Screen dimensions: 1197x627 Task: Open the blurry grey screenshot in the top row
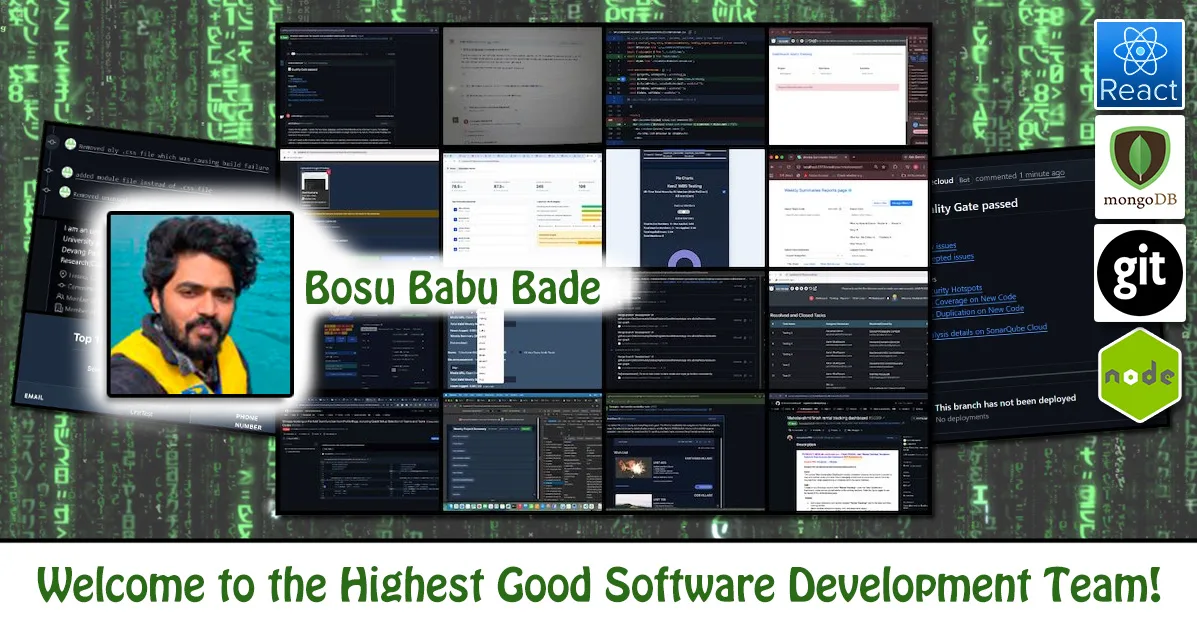pyautogui.click(x=522, y=86)
